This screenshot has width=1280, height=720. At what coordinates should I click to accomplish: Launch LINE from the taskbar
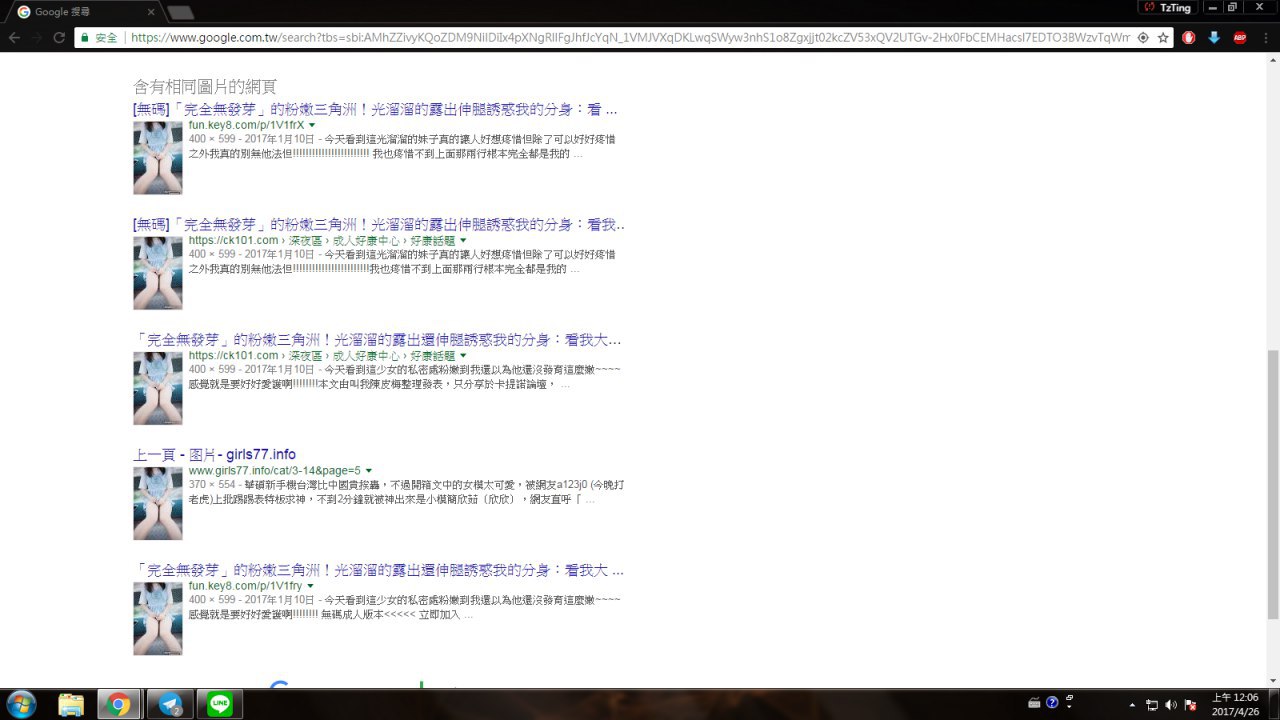tap(220, 704)
